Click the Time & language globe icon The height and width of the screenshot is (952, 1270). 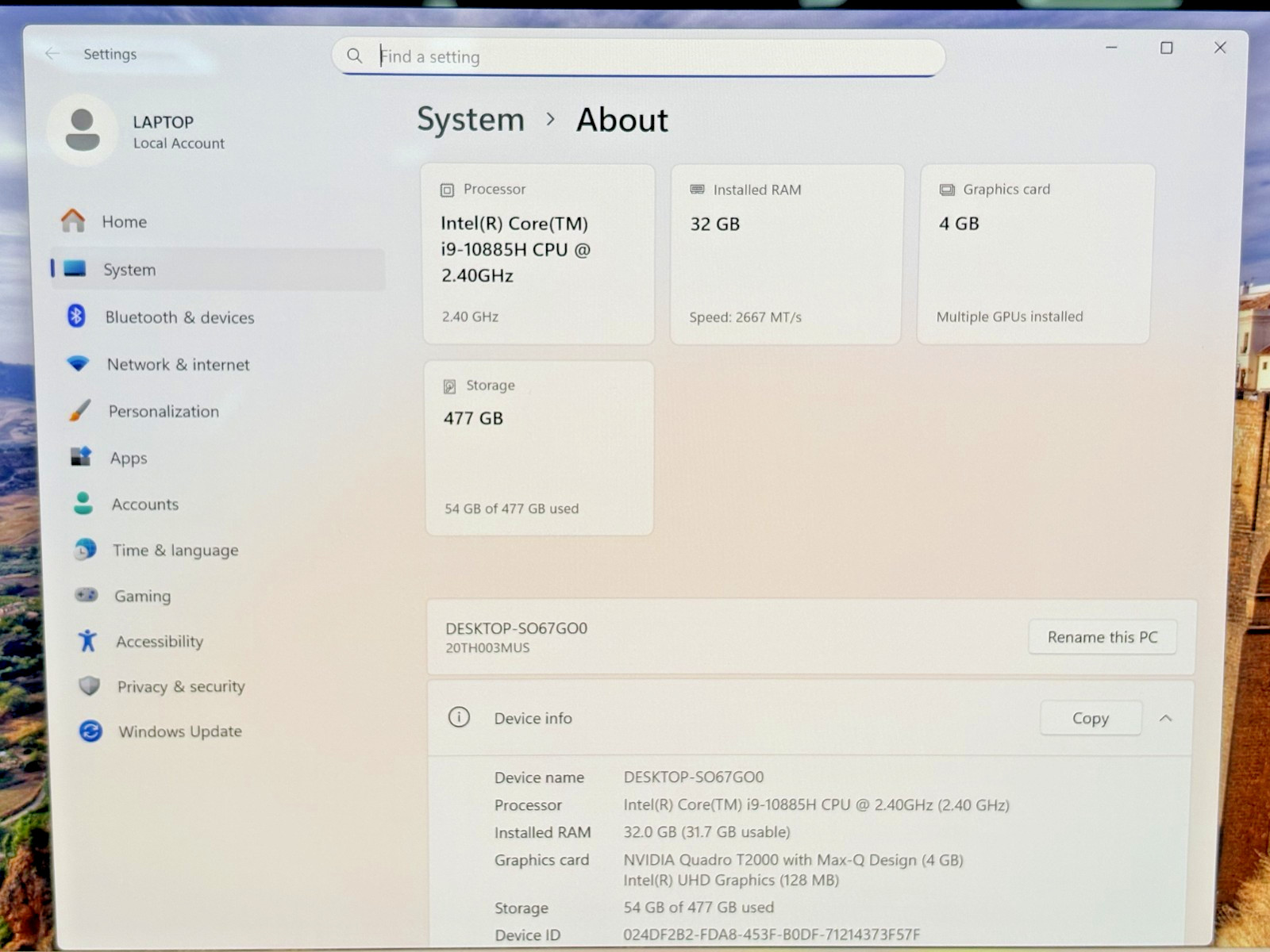click(85, 549)
